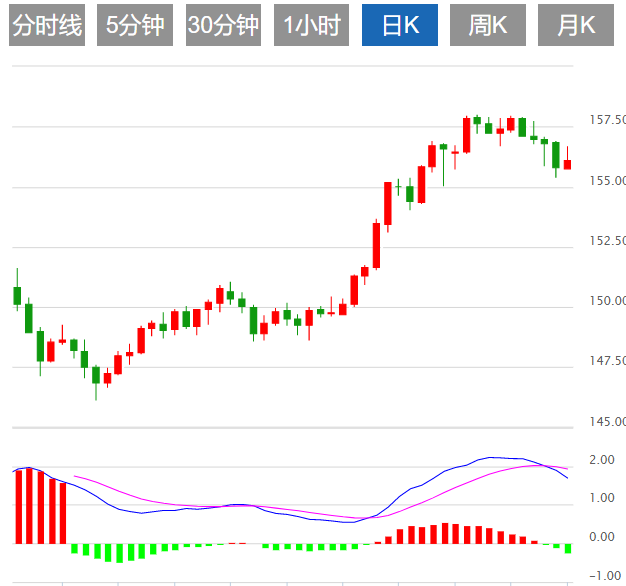
Task: Click the last green MACD histogram bar
Action: click(568, 548)
